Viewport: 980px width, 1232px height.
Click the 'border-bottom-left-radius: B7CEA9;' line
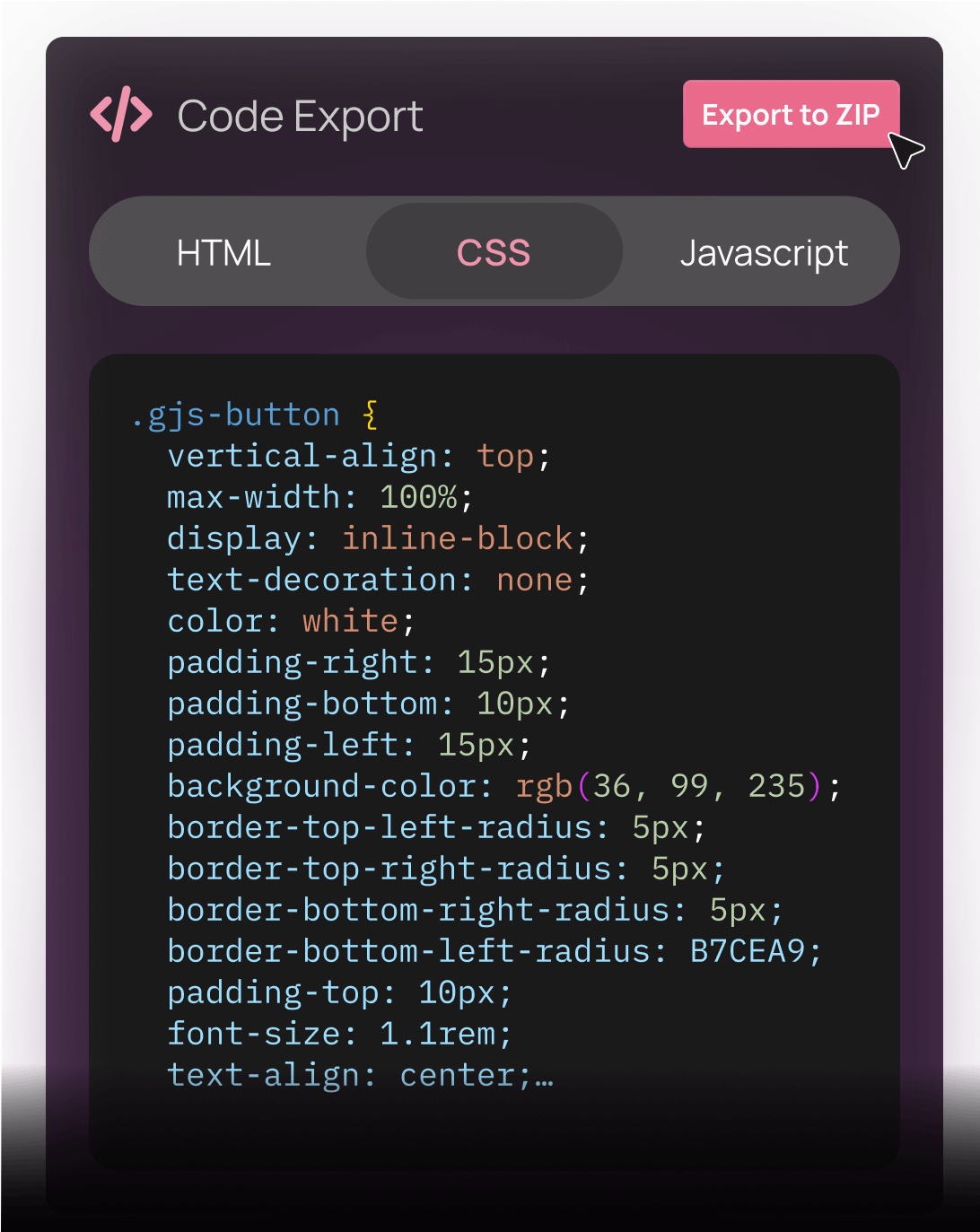[494, 951]
